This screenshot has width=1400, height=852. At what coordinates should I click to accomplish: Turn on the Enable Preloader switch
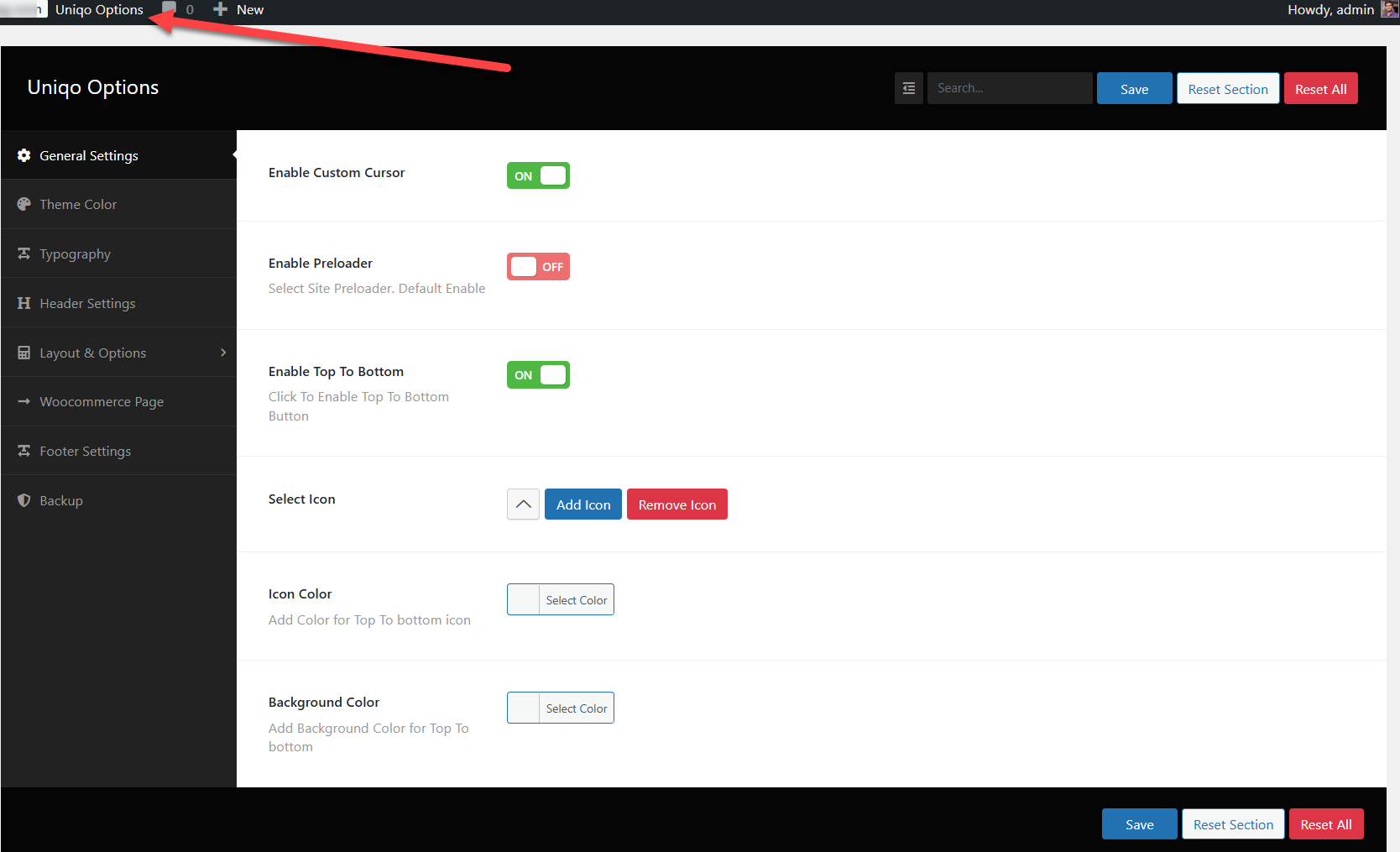point(538,266)
